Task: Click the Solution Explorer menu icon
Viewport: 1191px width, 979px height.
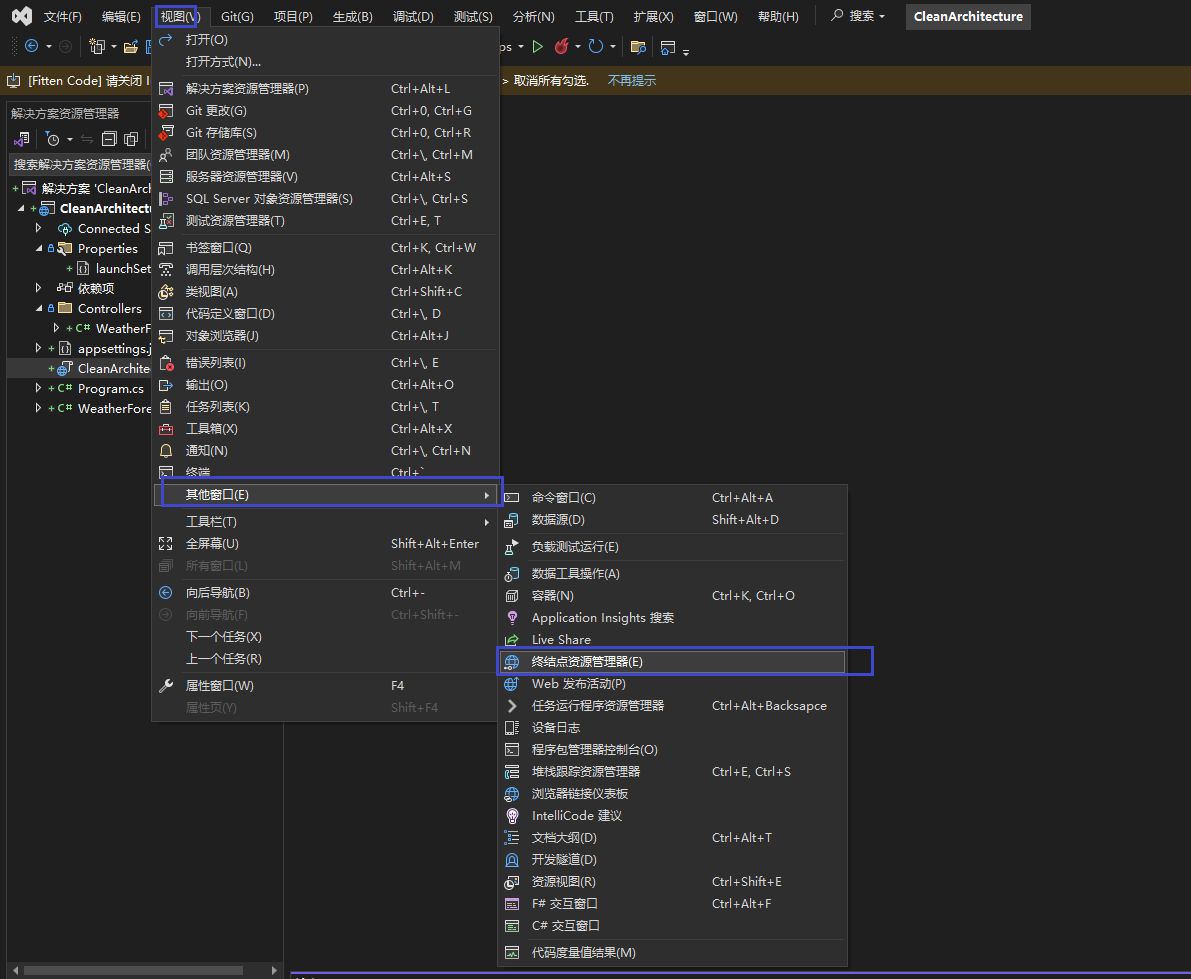Action: pos(166,89)
